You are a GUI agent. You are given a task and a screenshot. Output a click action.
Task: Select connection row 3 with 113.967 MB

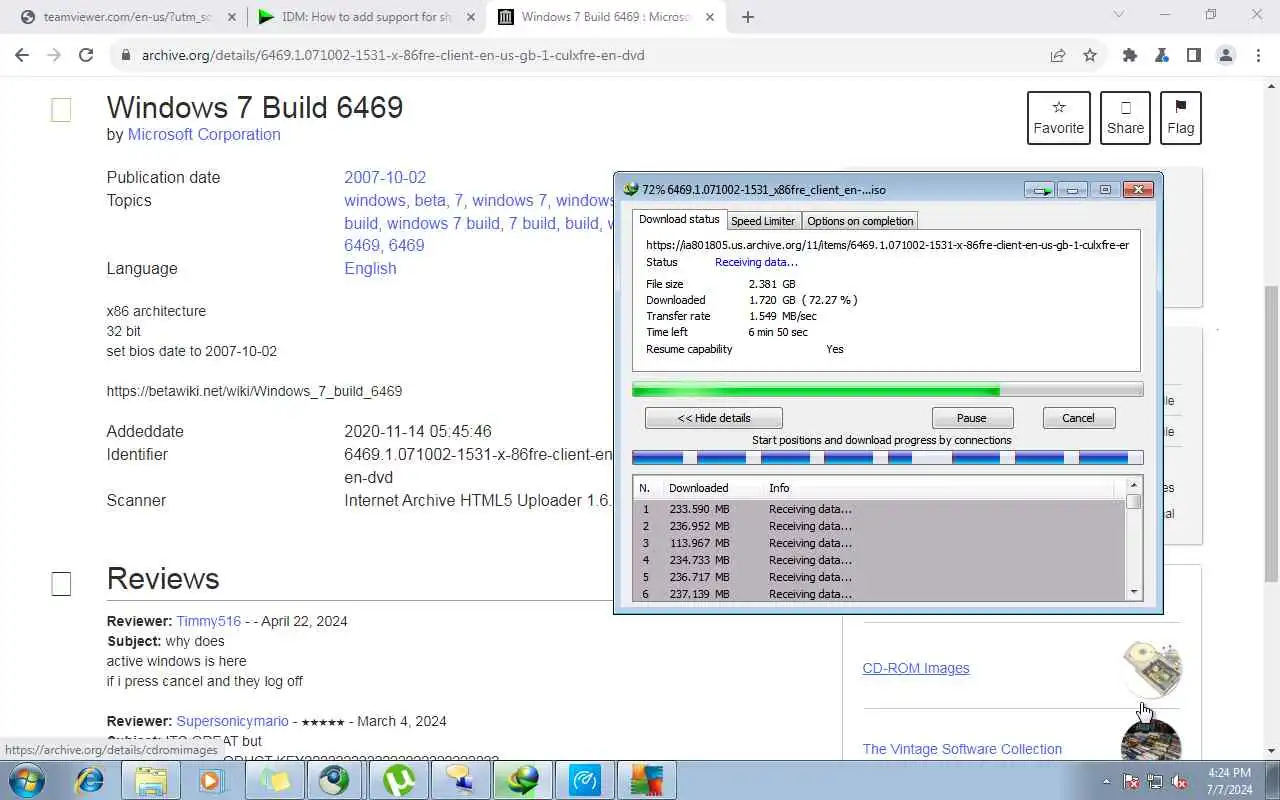tap(879, 543)
